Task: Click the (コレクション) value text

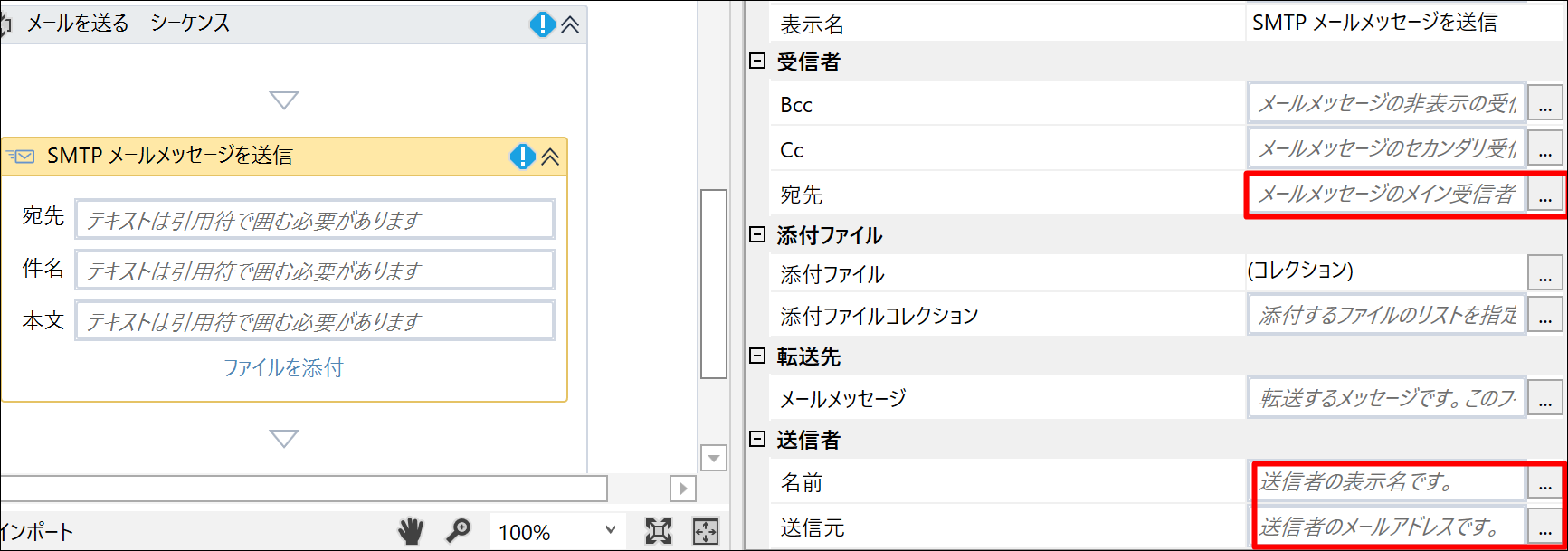Action: pos(1300,271)
